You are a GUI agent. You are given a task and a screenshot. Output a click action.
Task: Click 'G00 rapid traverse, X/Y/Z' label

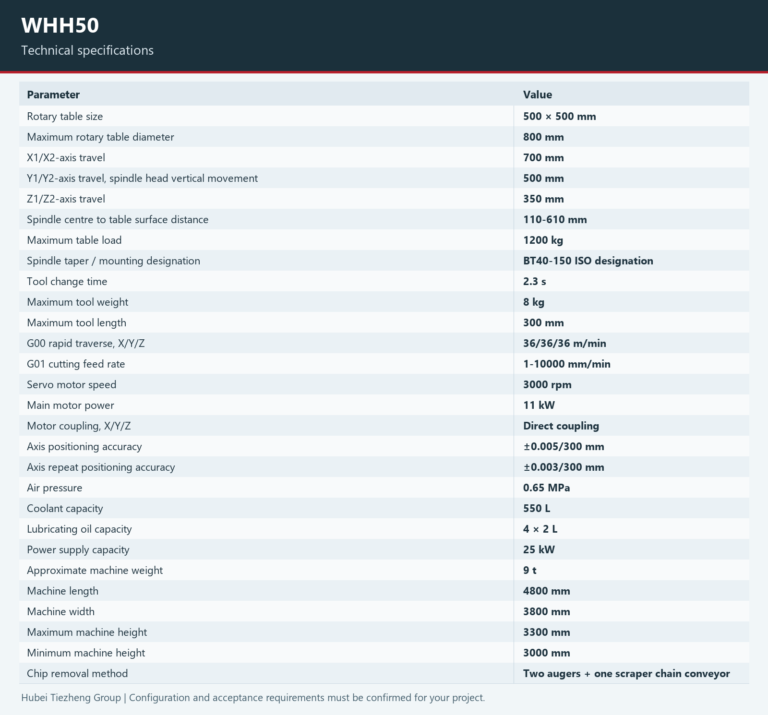(86, 343)
